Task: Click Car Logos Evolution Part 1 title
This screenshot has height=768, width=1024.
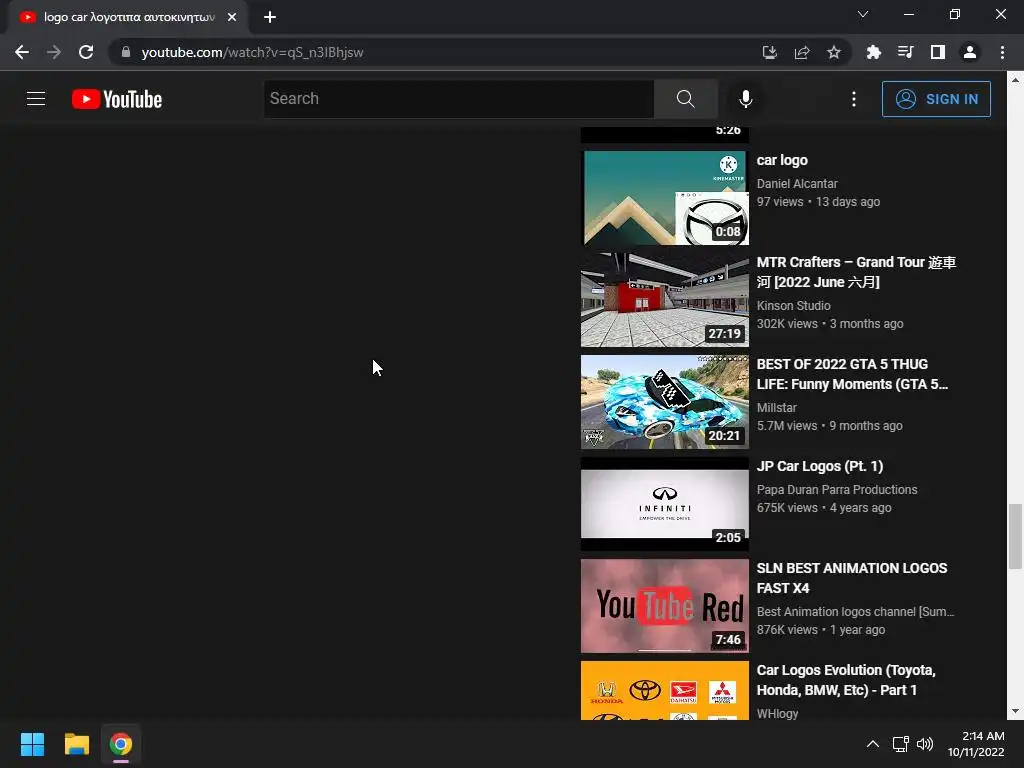Action: tap(846, 680)
